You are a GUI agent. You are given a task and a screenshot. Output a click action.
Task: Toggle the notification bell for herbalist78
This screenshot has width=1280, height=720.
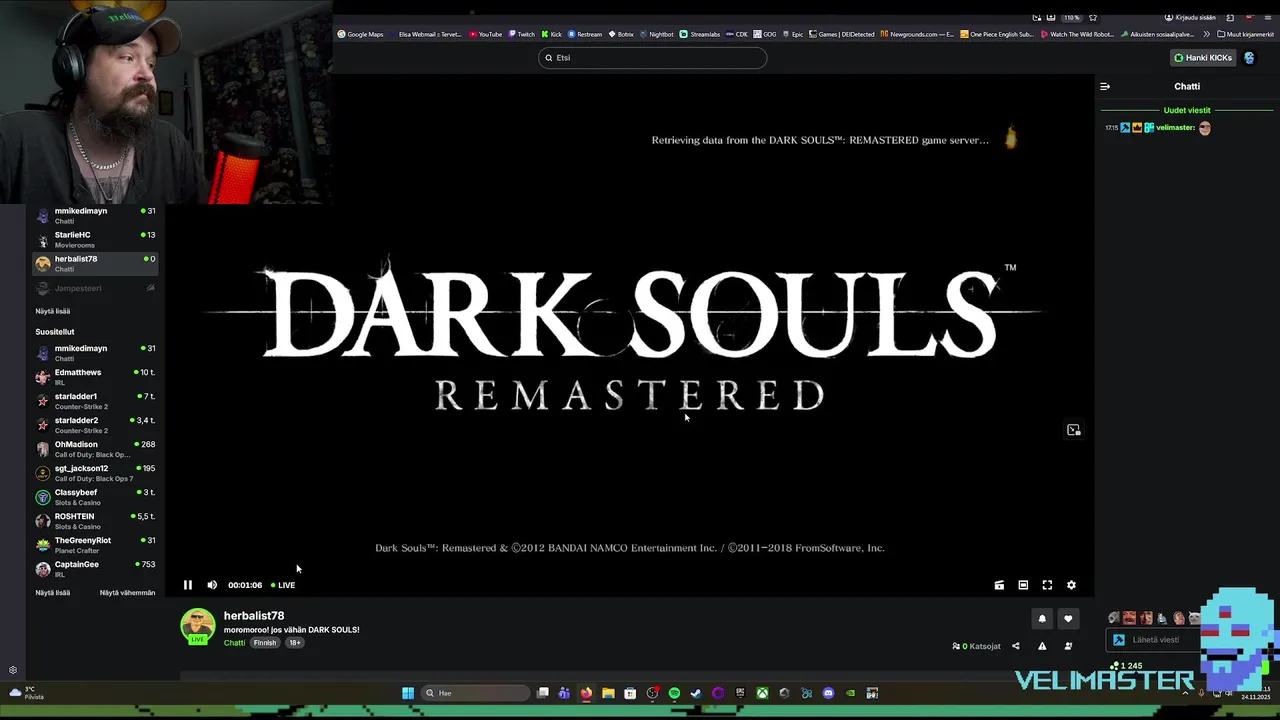click(1042, 619)
